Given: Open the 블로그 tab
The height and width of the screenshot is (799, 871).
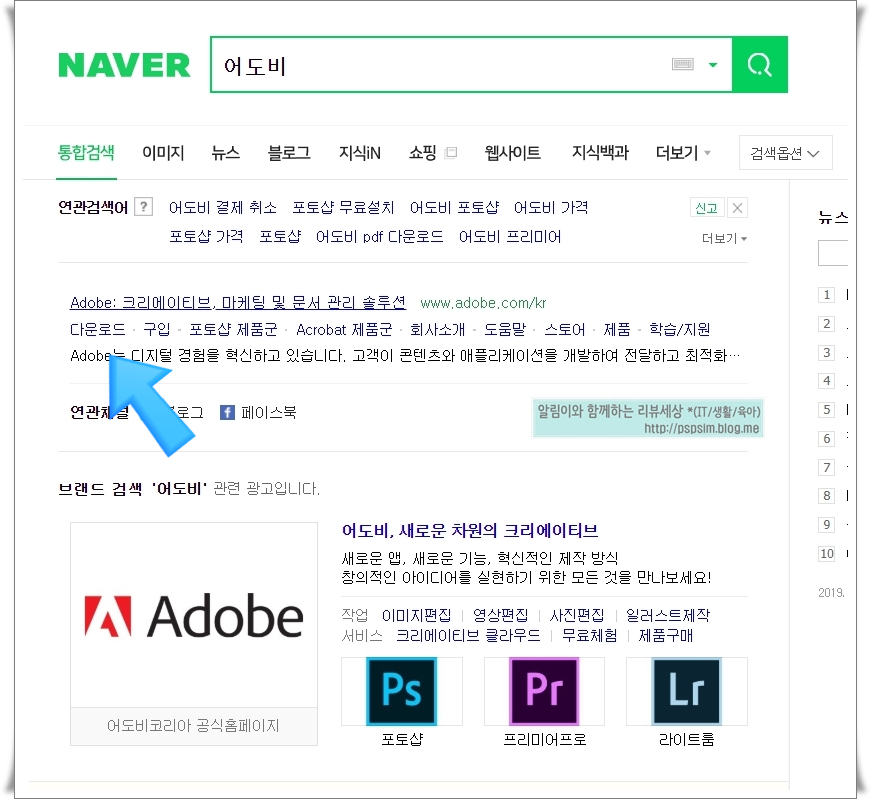Looking at the screenshot, I should coord(289,152).
